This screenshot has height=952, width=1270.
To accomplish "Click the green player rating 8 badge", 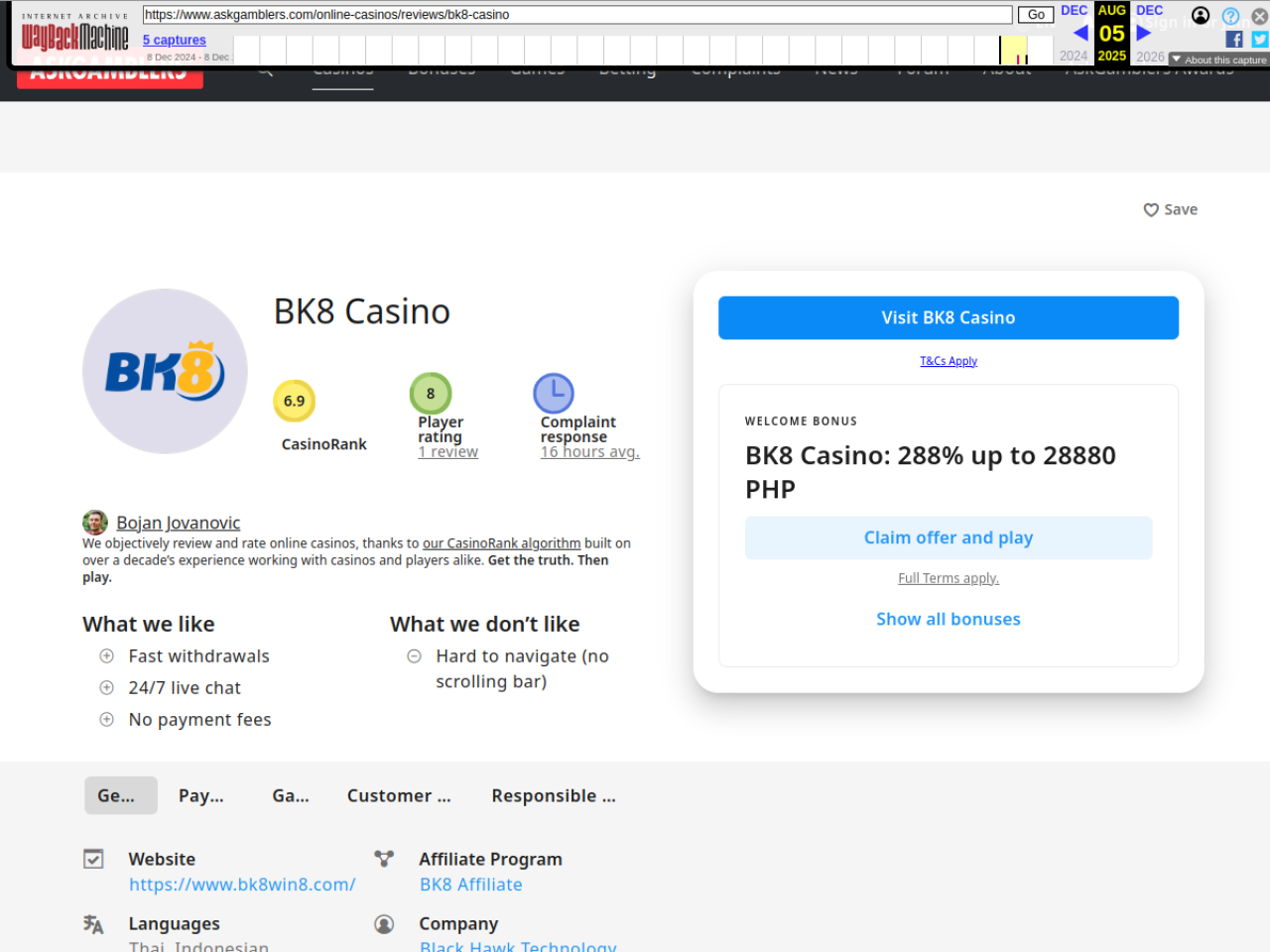I will (x=431, y=393).
